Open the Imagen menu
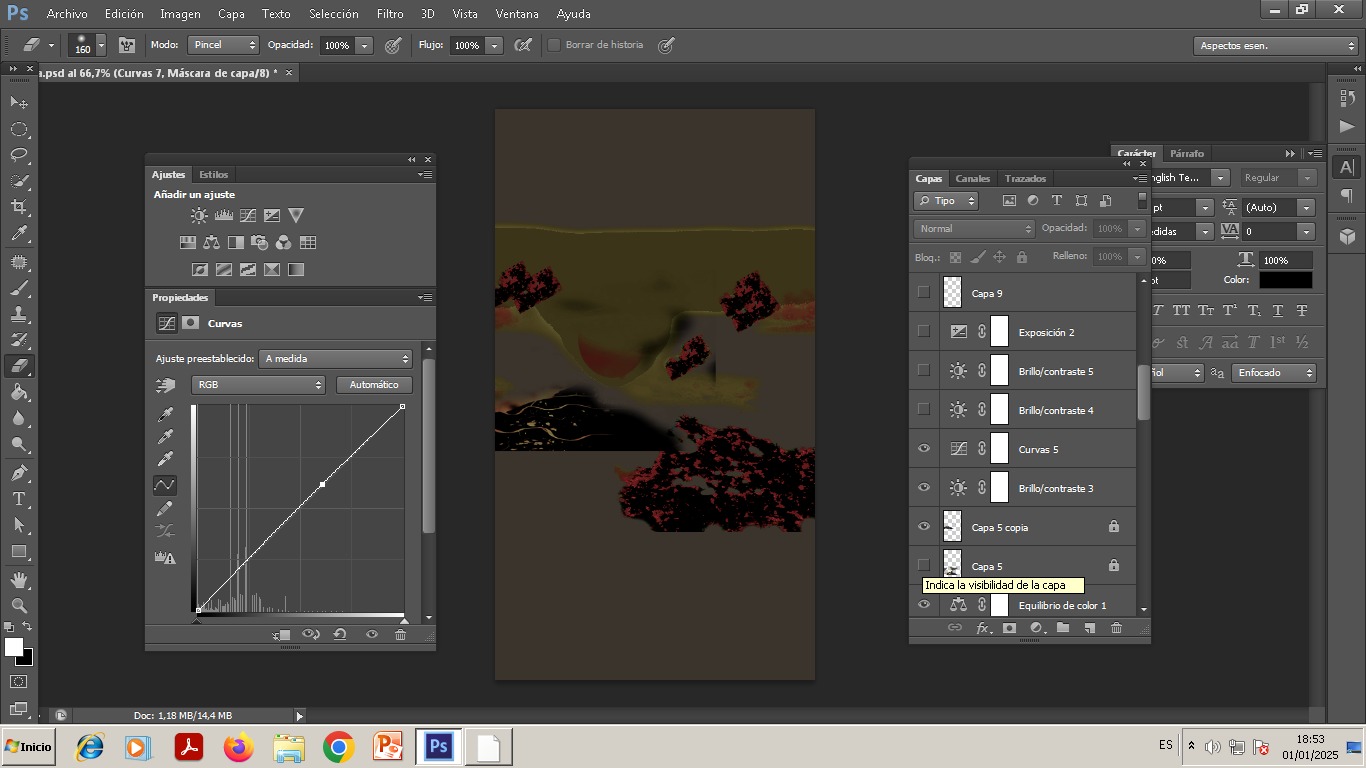The image size is (1366, 768). pyautogui.click(x=180, y=14)
